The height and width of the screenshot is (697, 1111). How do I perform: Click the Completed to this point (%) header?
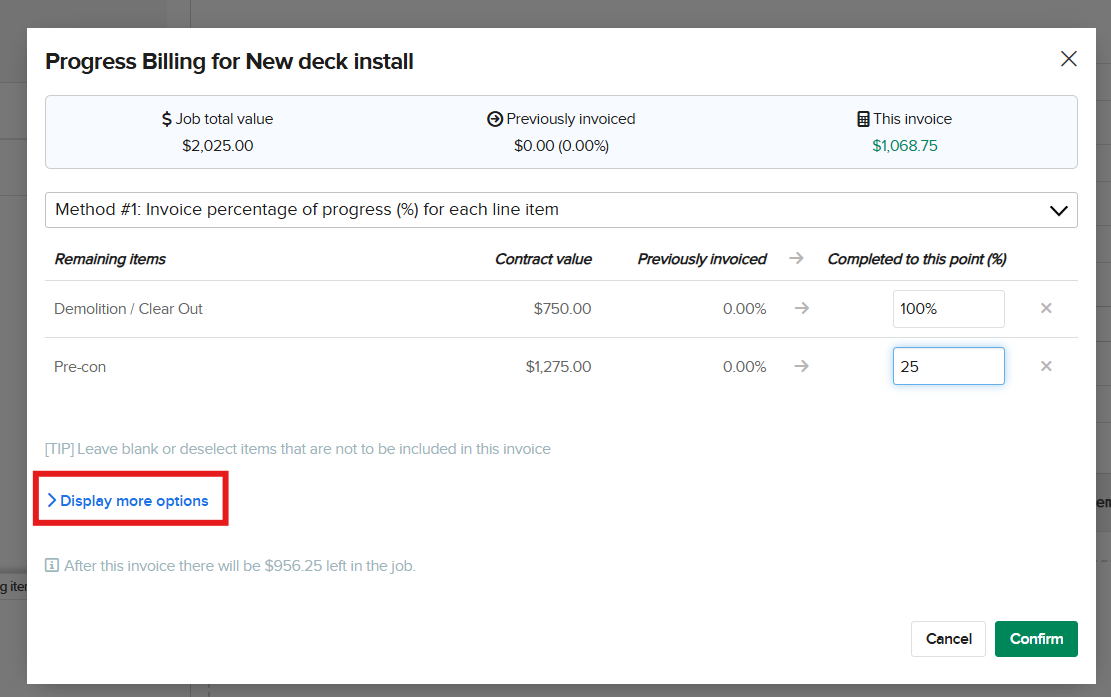916,259
